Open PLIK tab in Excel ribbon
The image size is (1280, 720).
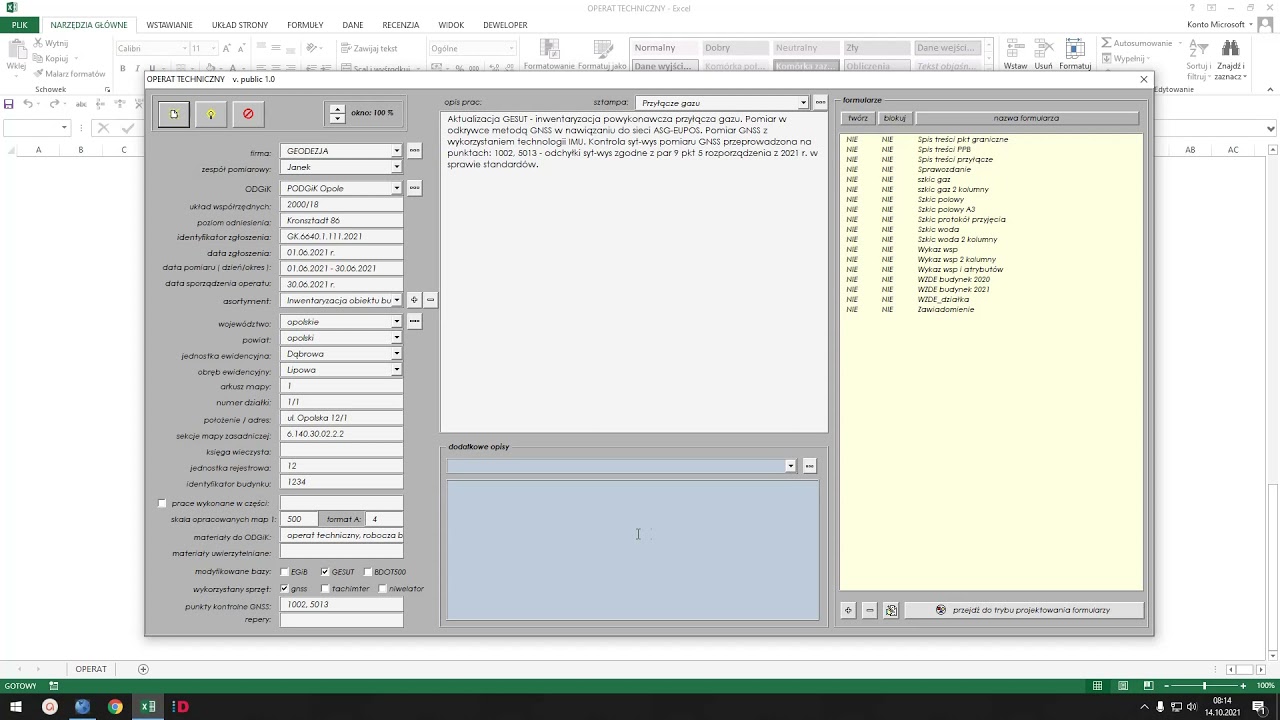[x=19, y=24]
